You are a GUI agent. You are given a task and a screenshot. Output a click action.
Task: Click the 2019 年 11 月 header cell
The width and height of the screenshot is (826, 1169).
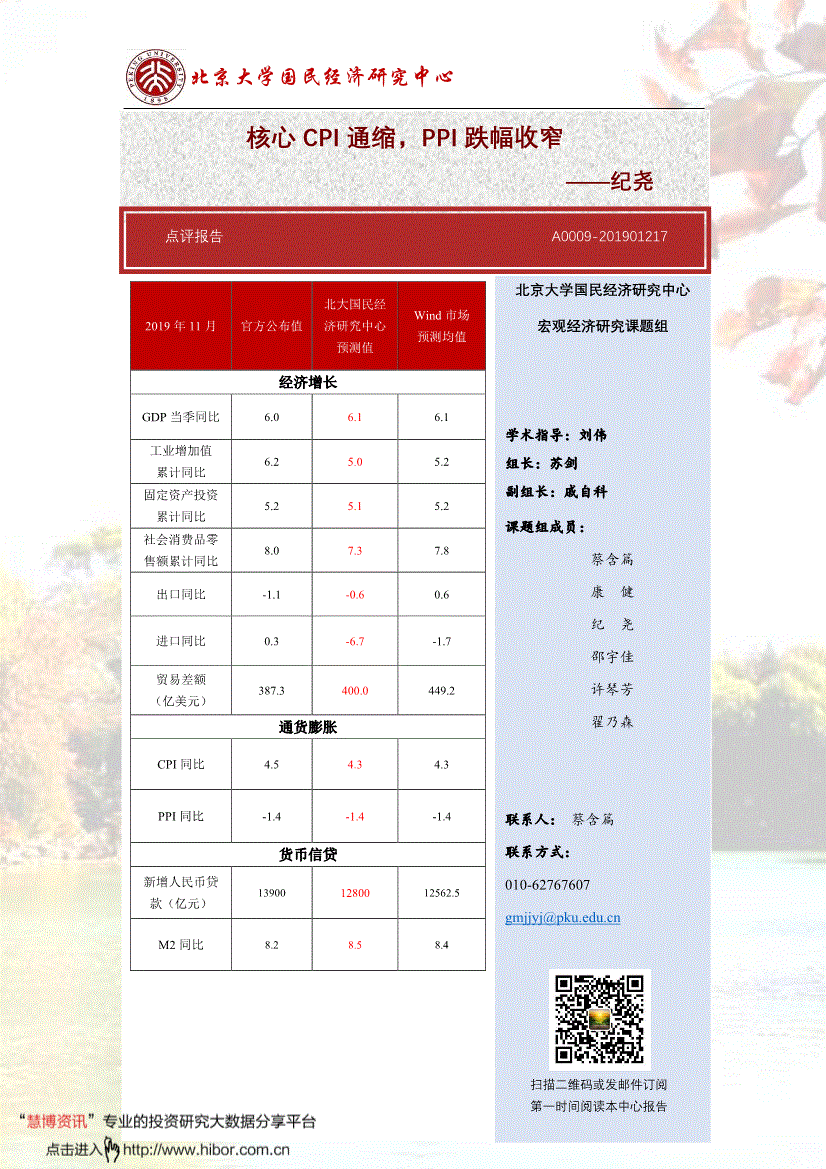[x=180, y=326]
